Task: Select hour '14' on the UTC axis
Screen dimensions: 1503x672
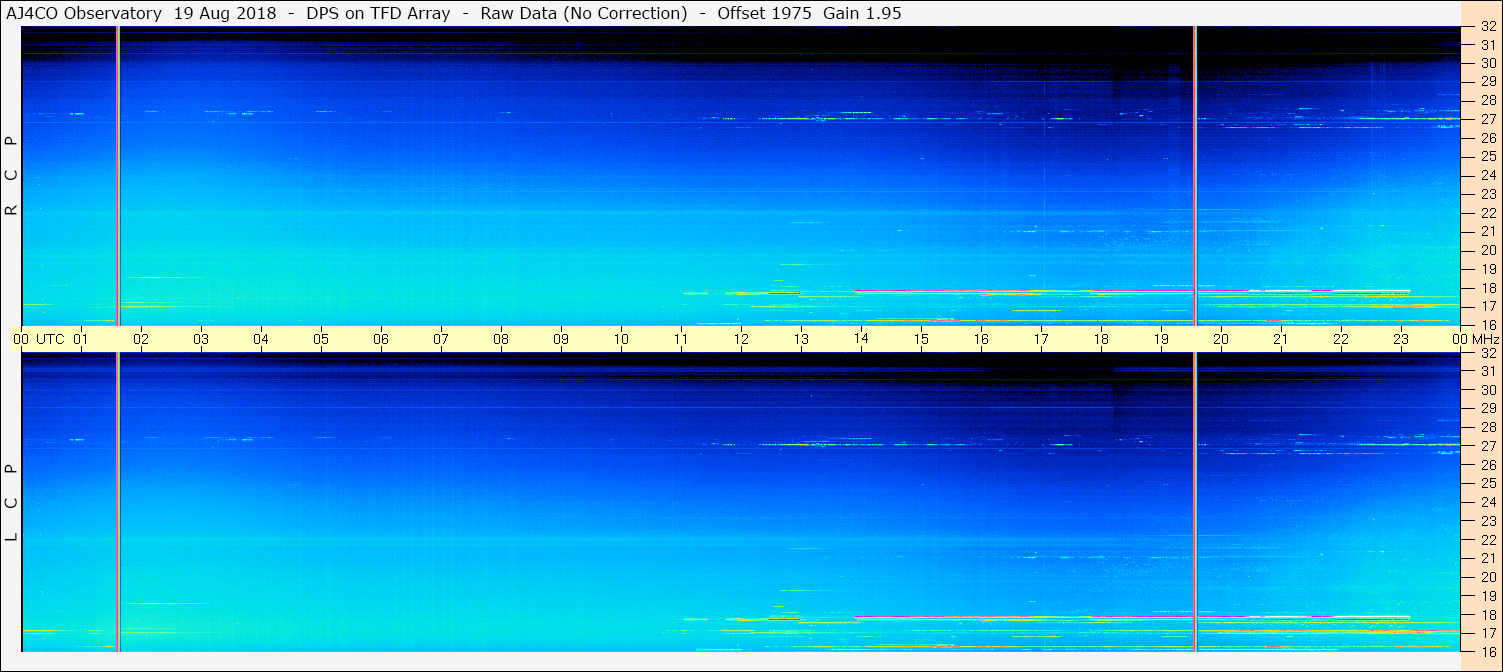Action: pyautogui.click(x=861, y=339)
